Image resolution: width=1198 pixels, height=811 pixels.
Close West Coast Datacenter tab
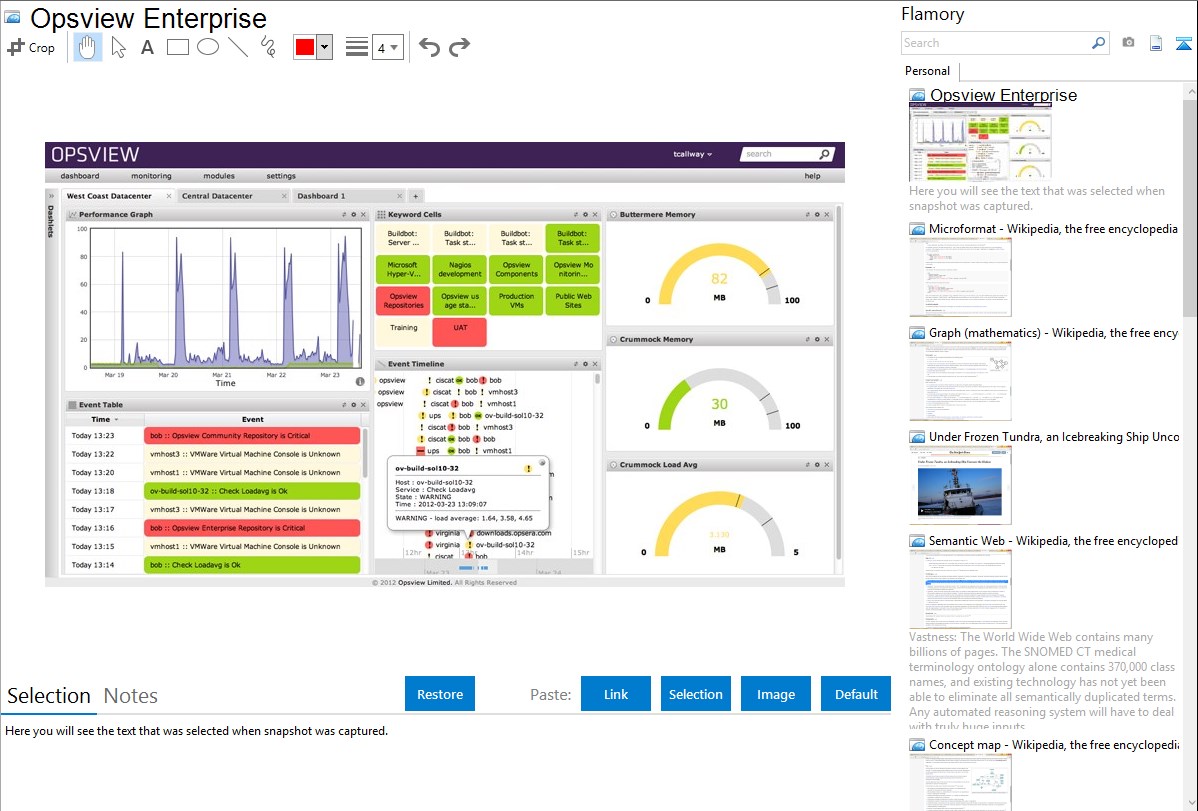coord(169,196)
